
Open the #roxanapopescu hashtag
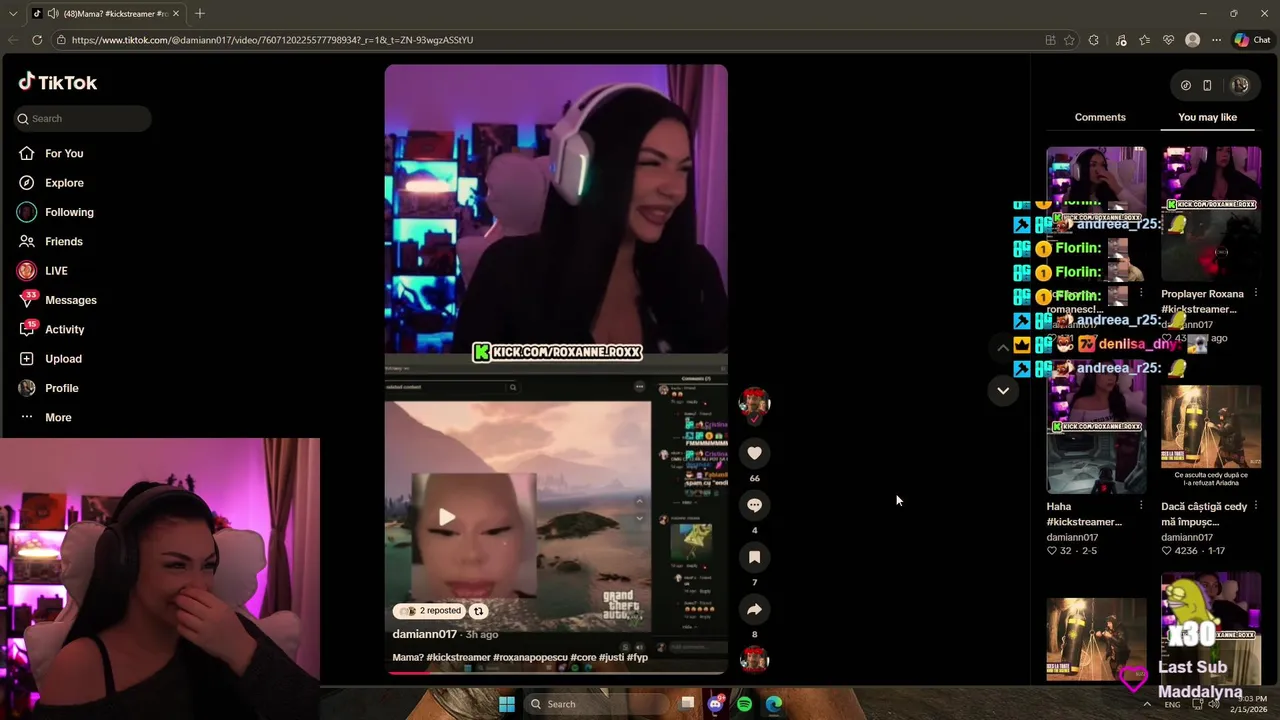click(531, 657)
